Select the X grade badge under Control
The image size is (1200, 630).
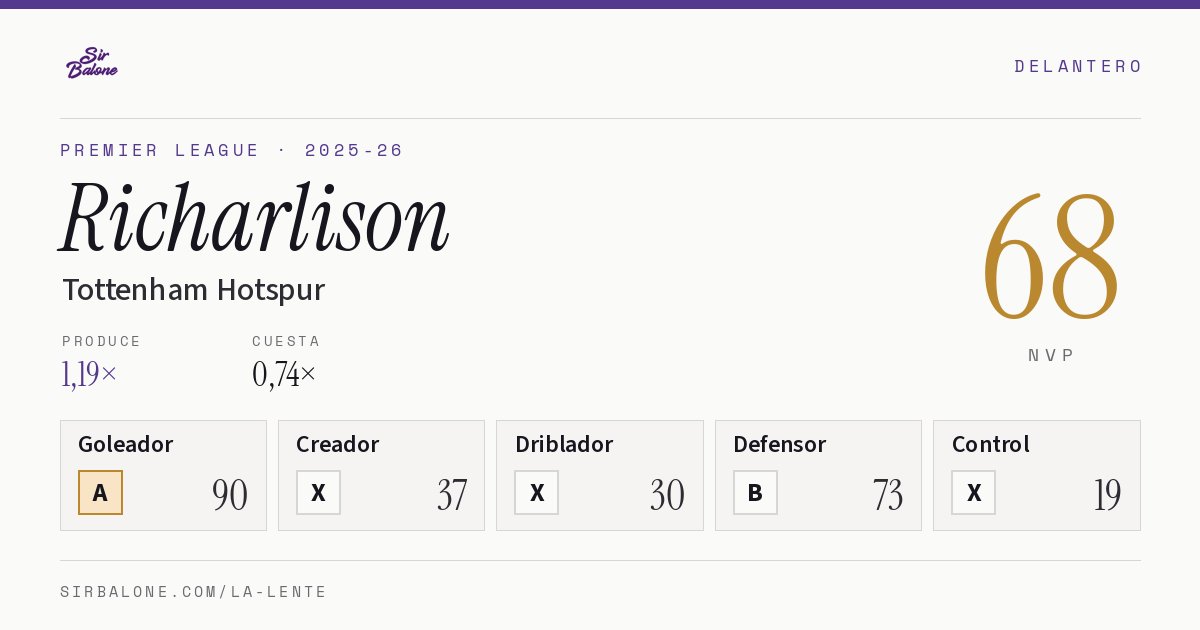point(973,492)
